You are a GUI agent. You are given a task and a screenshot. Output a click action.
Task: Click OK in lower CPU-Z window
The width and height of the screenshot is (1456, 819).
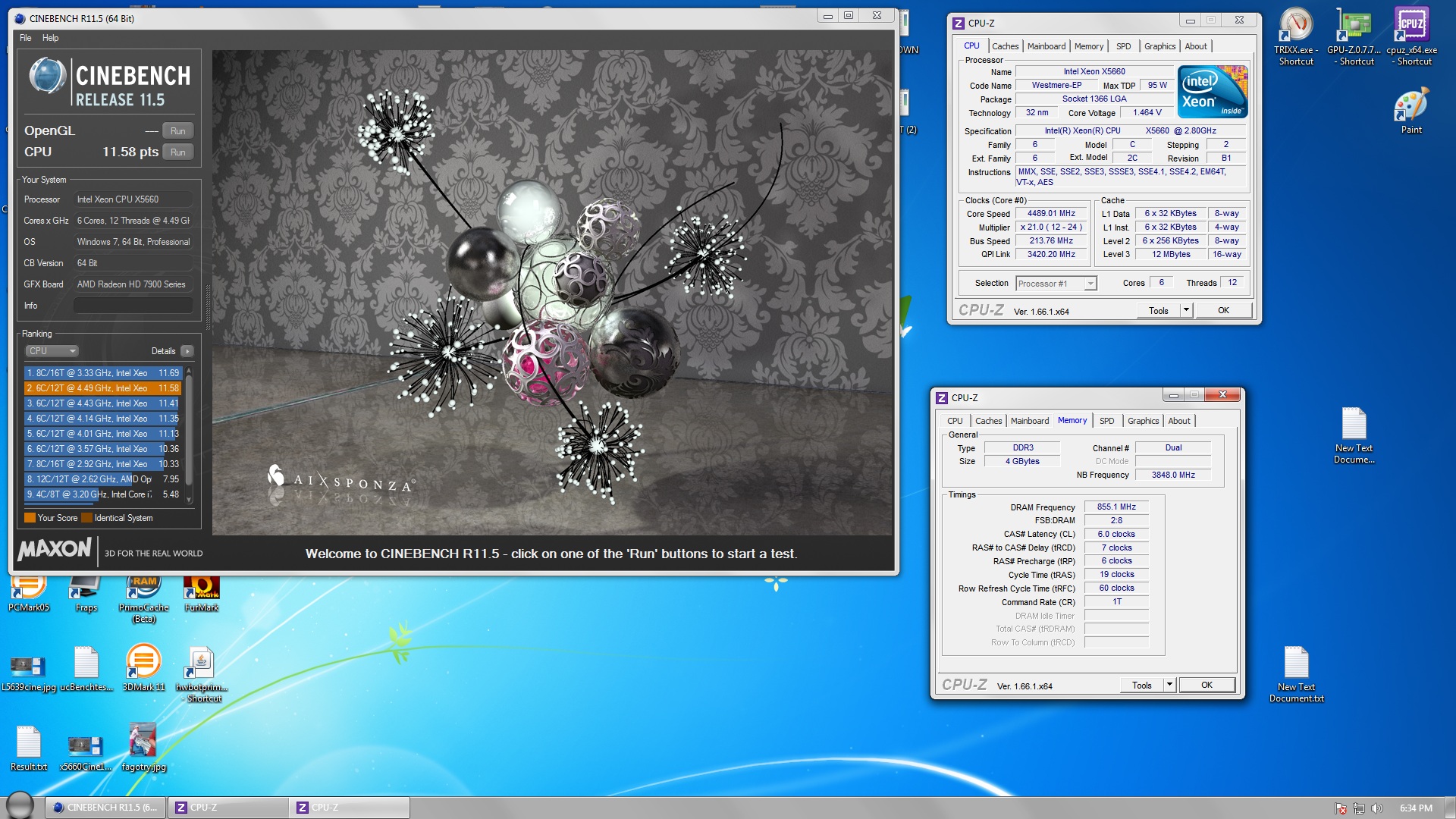tap(1207, 685)
